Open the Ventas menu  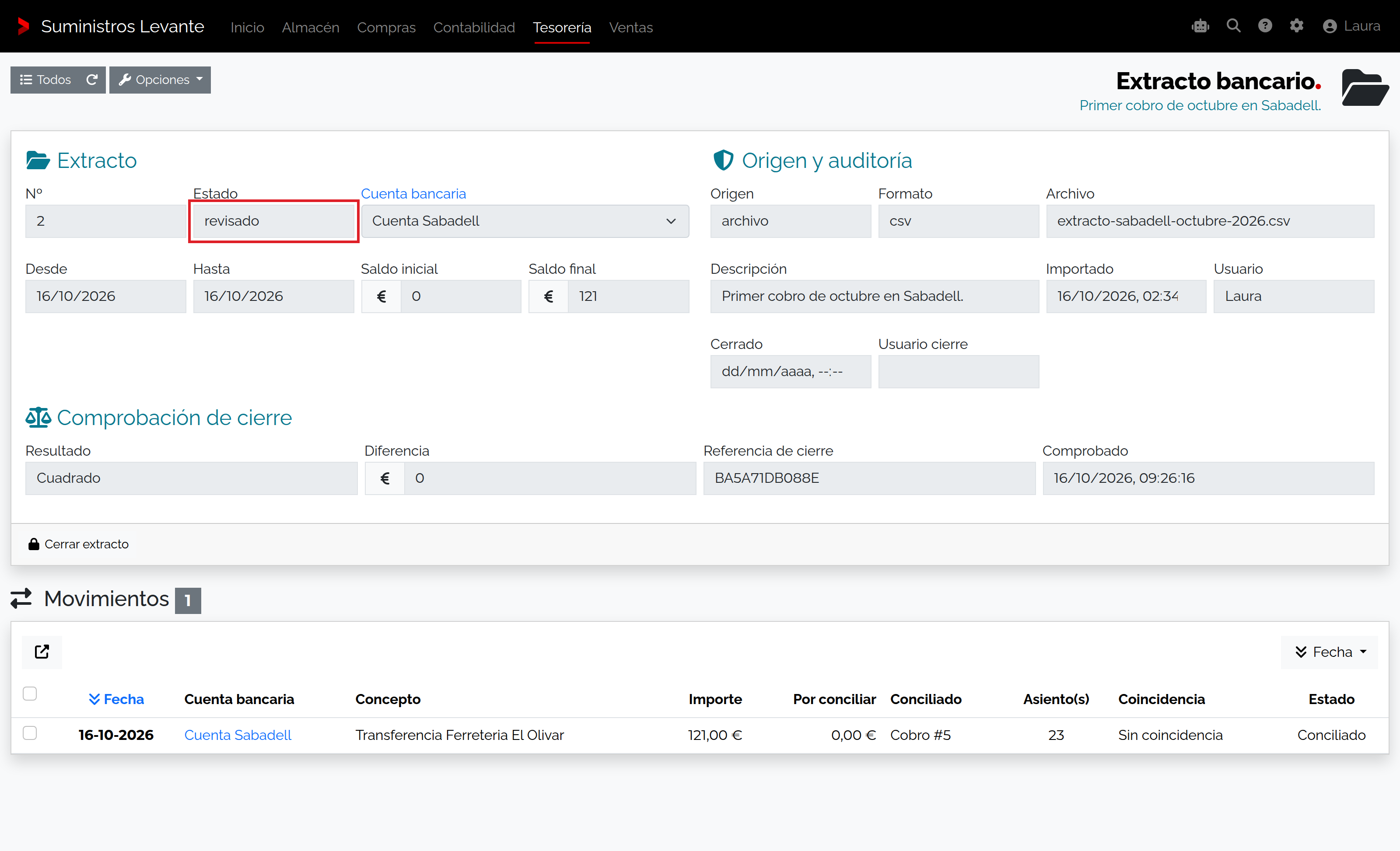(x=631, y=27)
